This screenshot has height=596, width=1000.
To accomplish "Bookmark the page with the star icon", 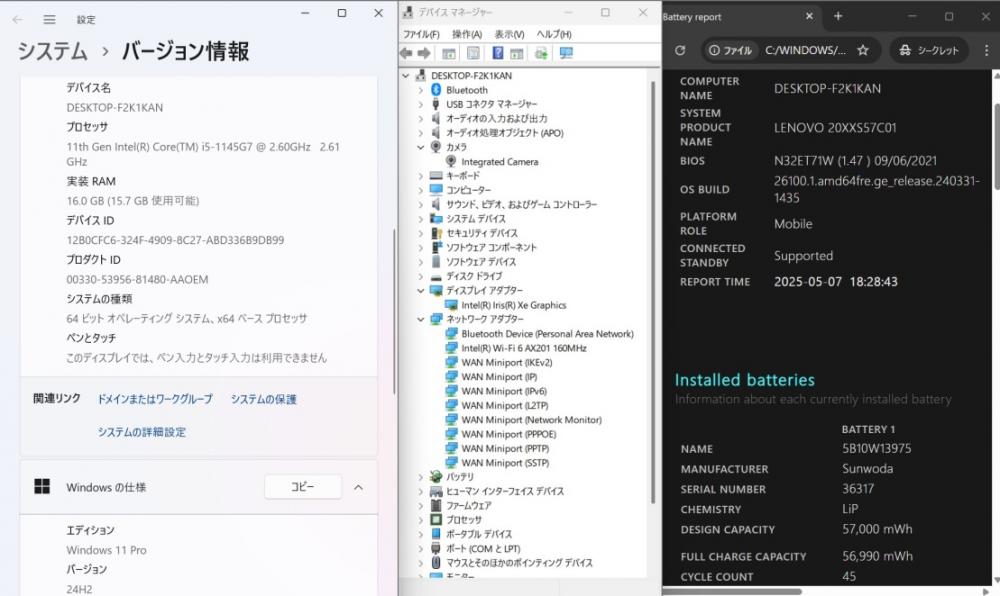I will [x=863, y=50].
